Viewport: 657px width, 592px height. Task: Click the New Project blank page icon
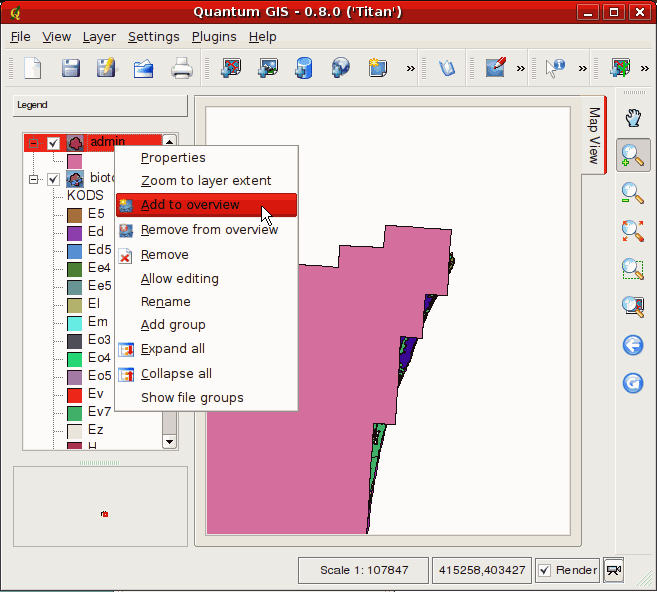[33, 68]
